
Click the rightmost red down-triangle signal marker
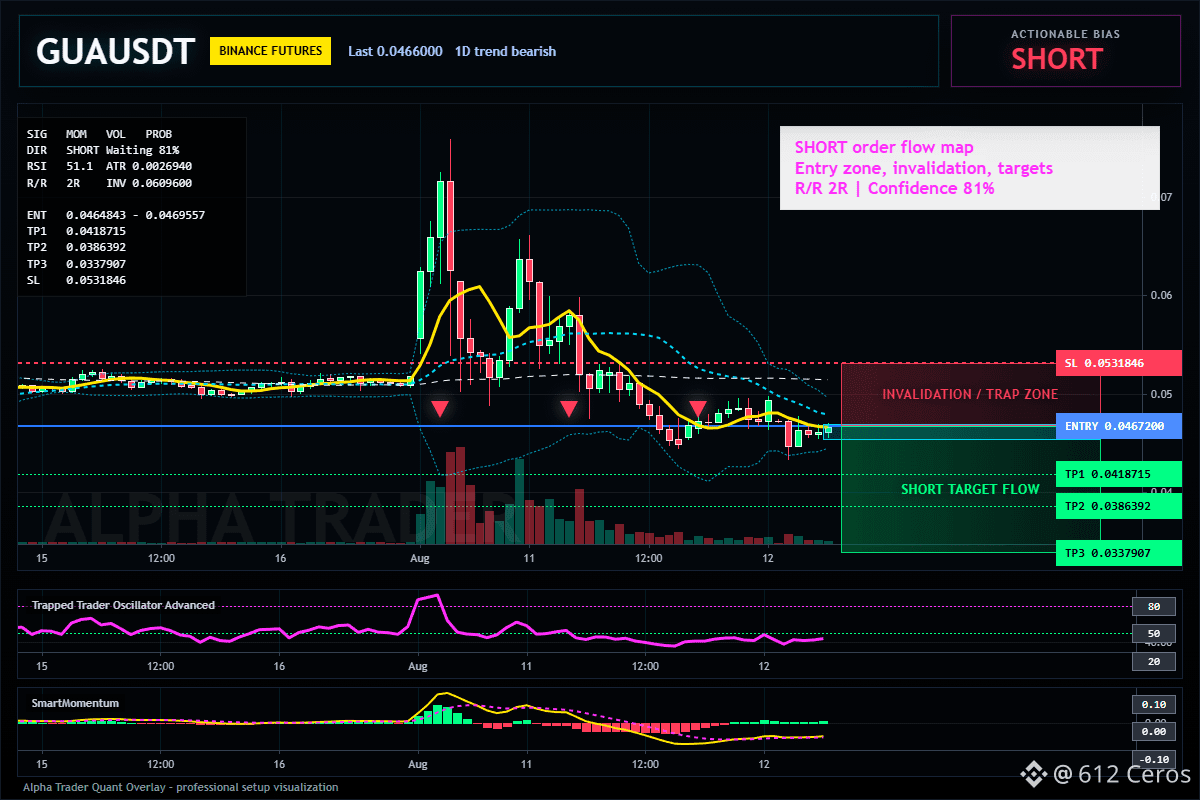698,408
